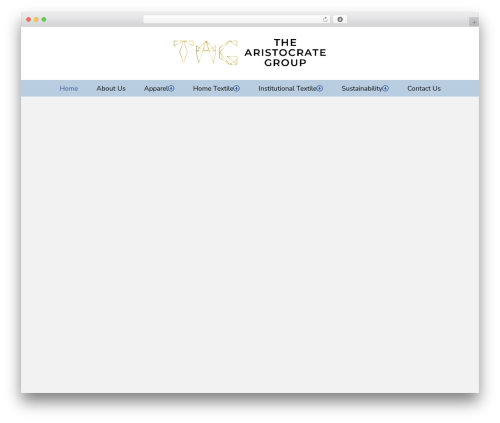Viewport: 500px width, 423px height.
Task: Close the browser window red button
Action: pyautogui.click(x=29, y=19)
